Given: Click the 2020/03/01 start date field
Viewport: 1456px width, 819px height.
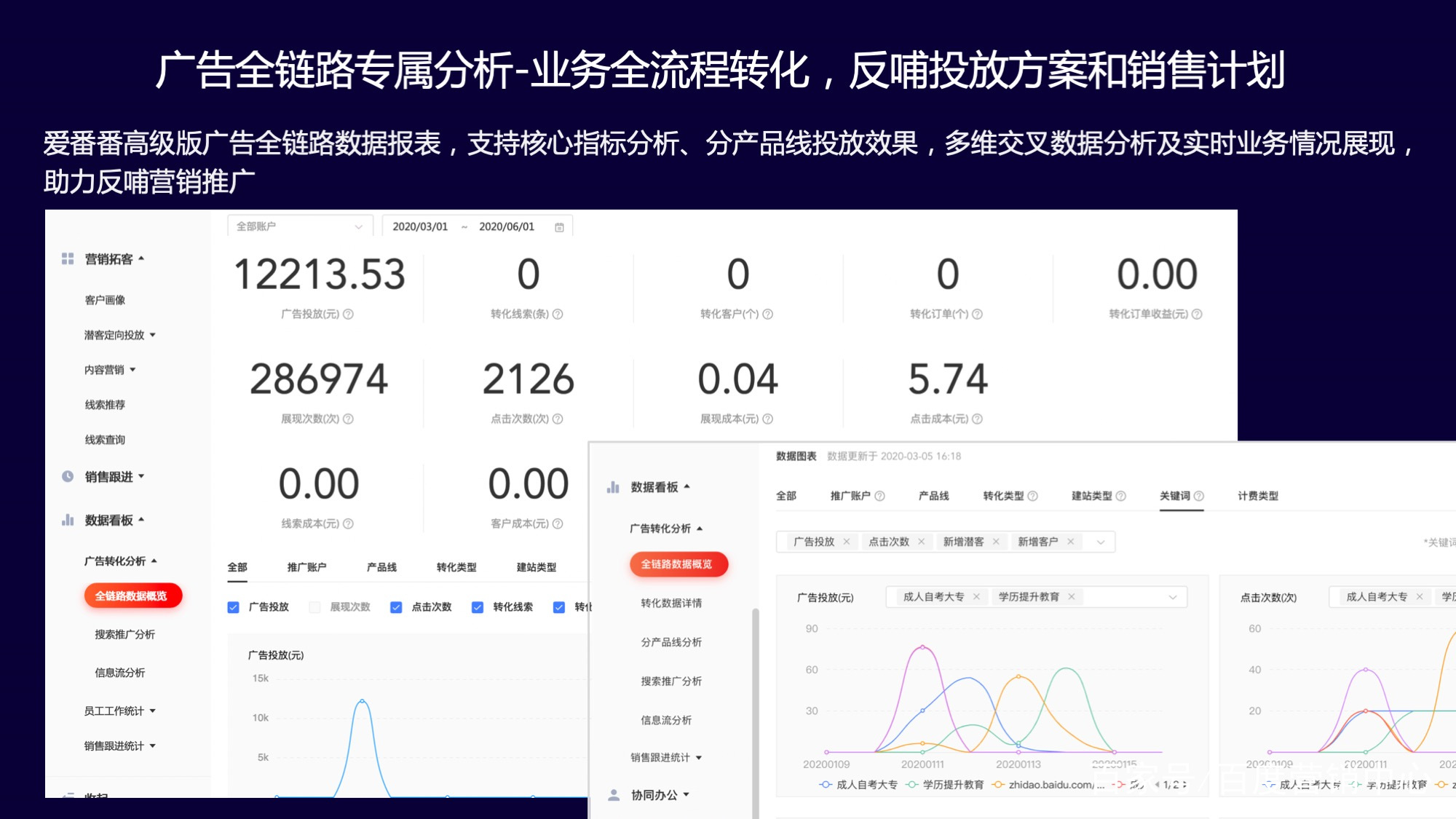Looking at the screenshot, I should coord(420,226).
